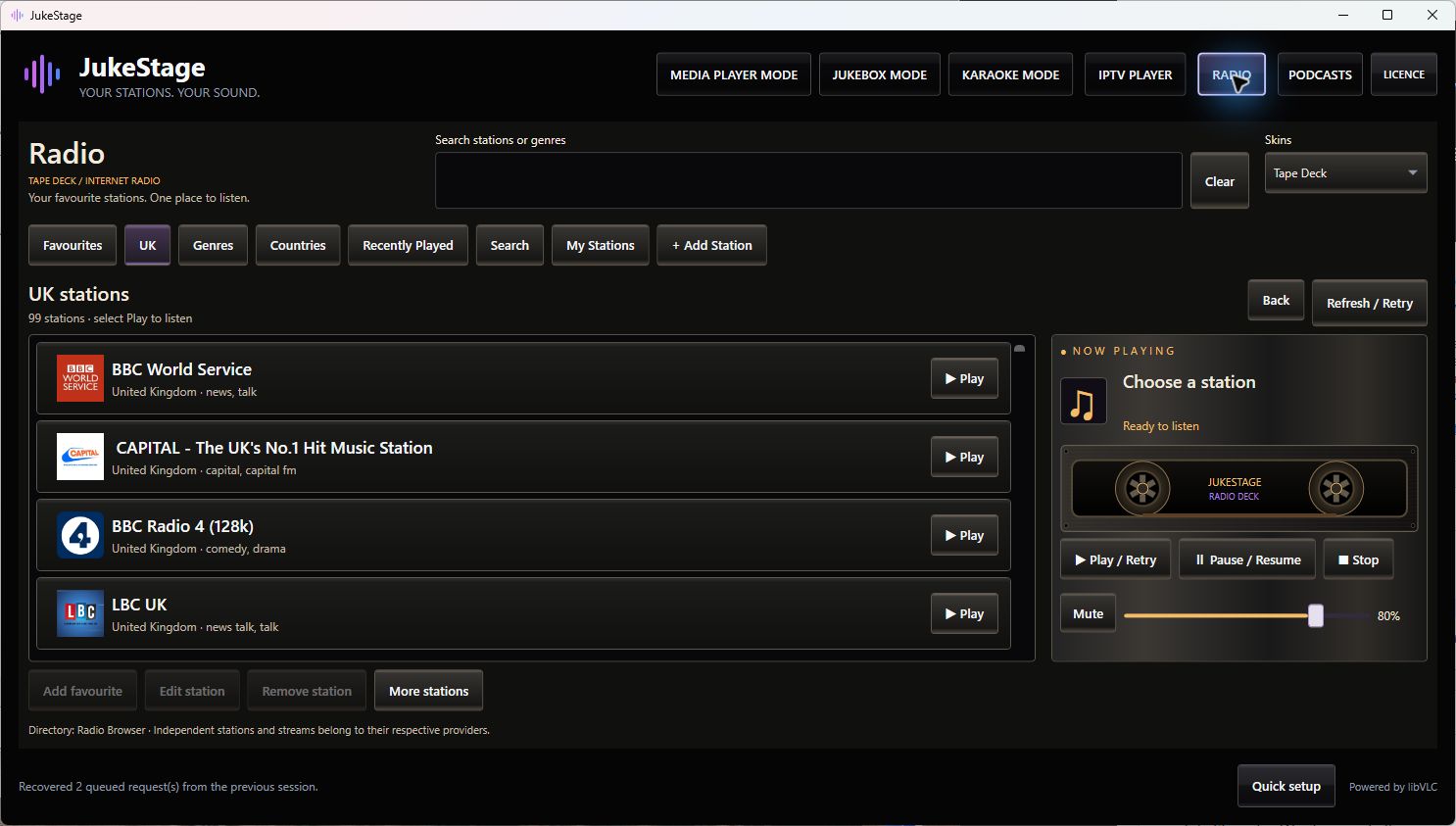Click the BBC Radio 4 station logo
The height and width of the screenshot is (826, 1456).
coord(80,535)
